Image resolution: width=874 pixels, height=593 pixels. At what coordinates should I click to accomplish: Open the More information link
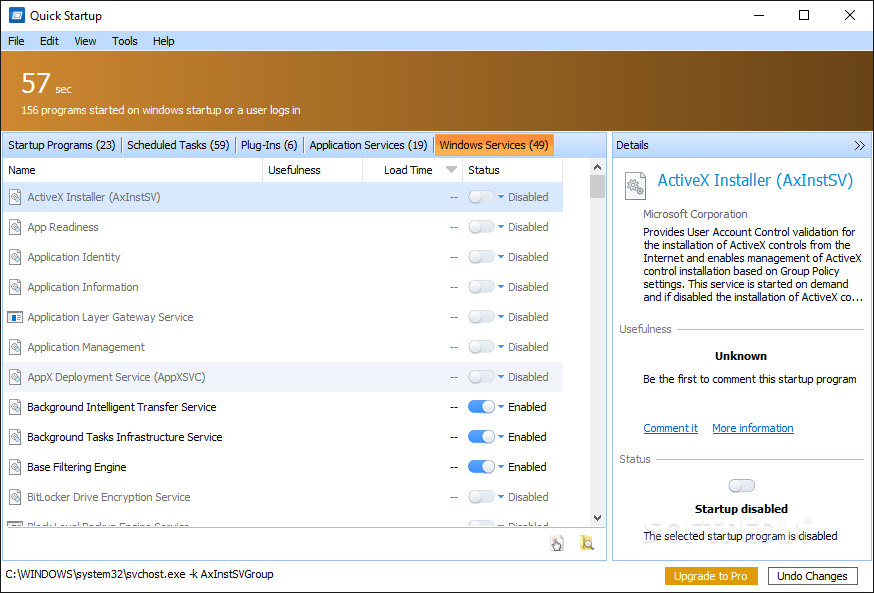[x=752, y=428]
